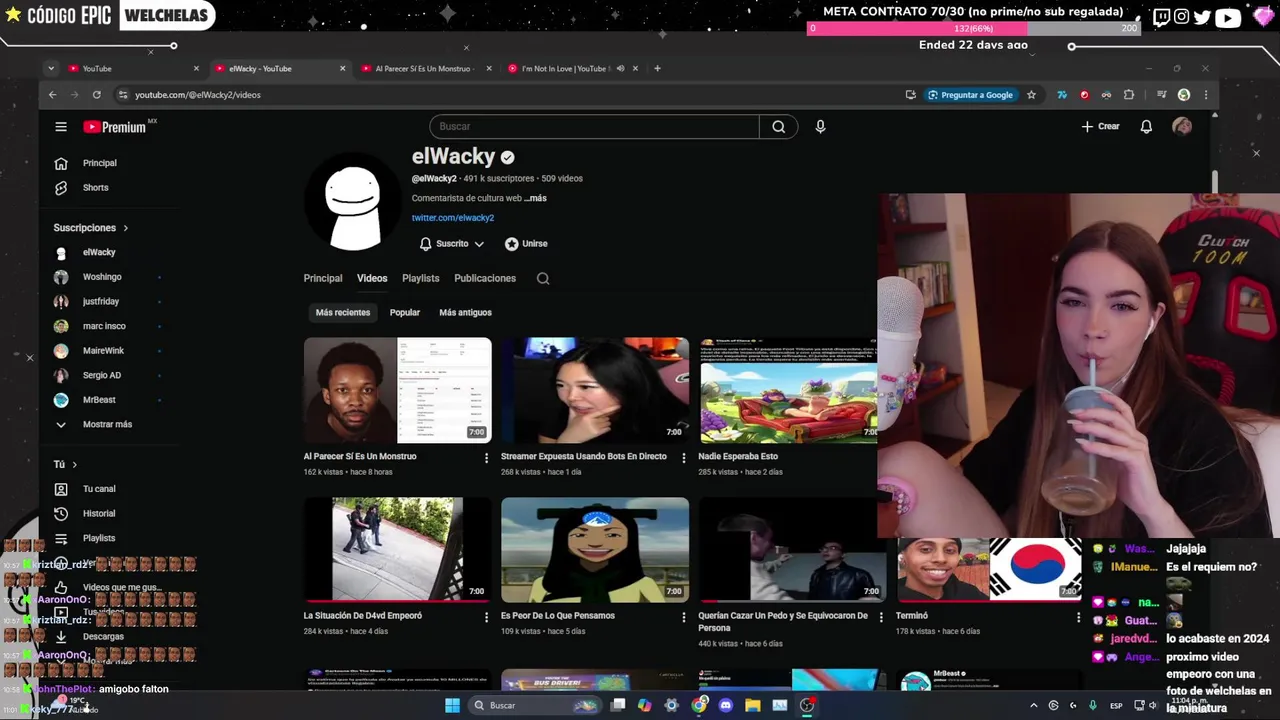Open the YouTube account avatar menu
This screenshot has width=1280, height=720.
click(x=1182, y=127)
